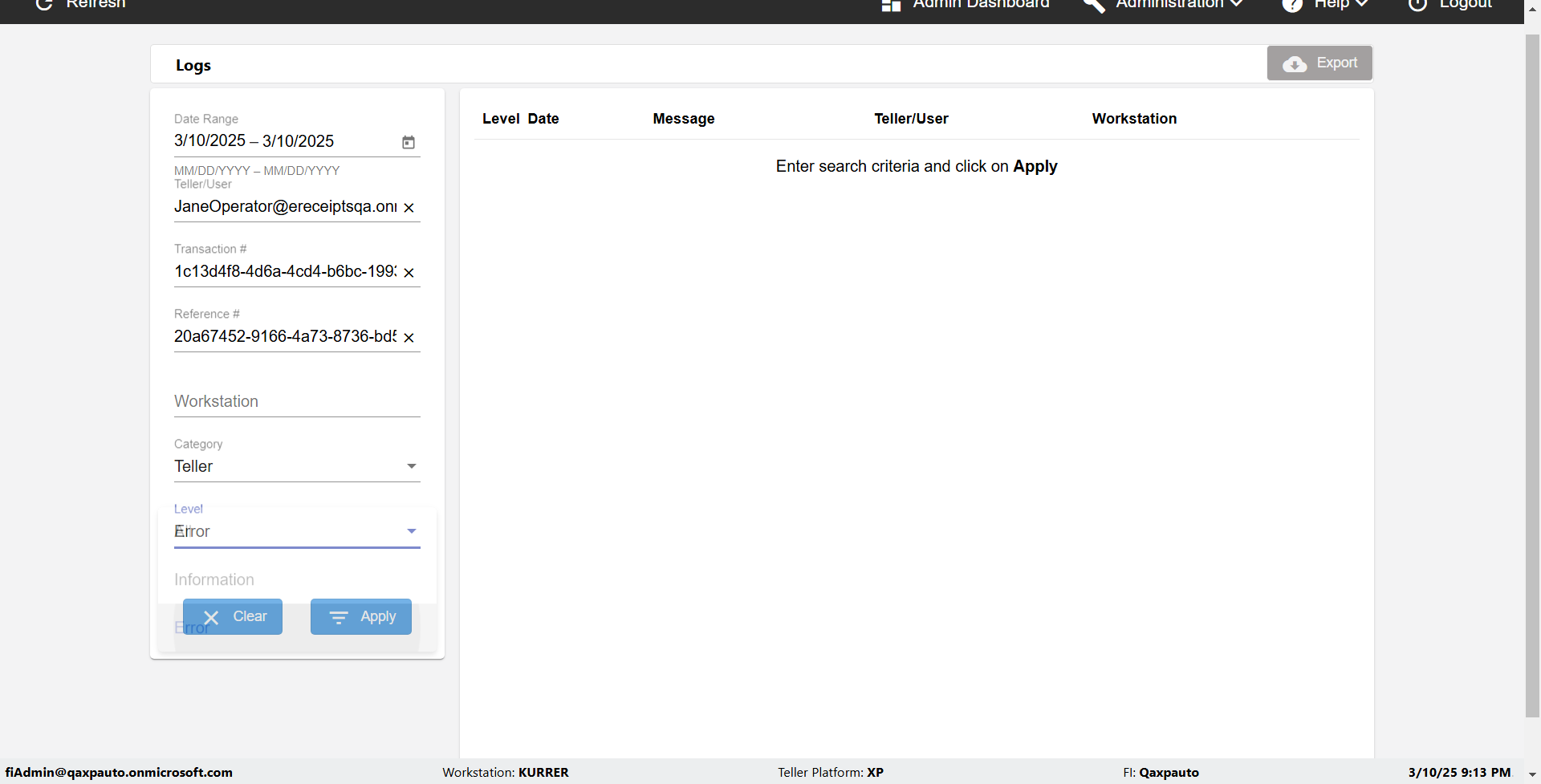Image resolution: width=1541 pixels, height=784 pixels.
Task: Clear the Teller/User field with X
Action: [409, 208]
